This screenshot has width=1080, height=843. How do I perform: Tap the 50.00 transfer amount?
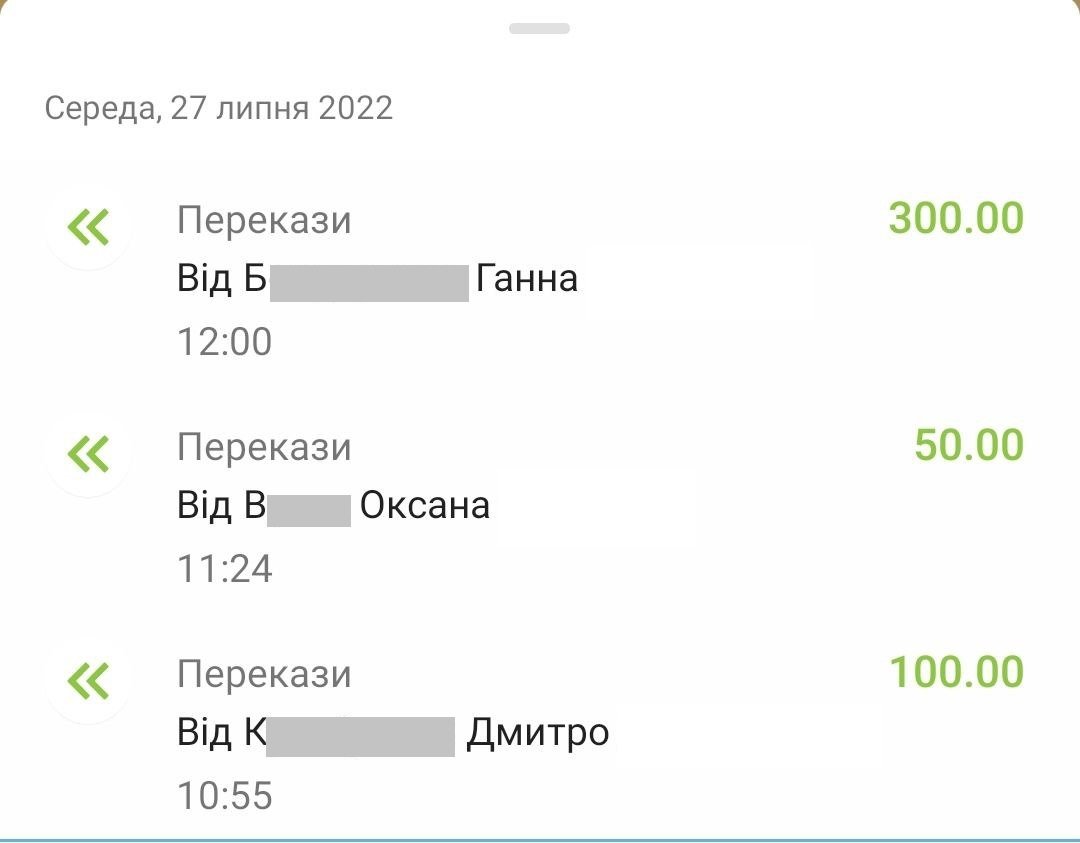968,445
